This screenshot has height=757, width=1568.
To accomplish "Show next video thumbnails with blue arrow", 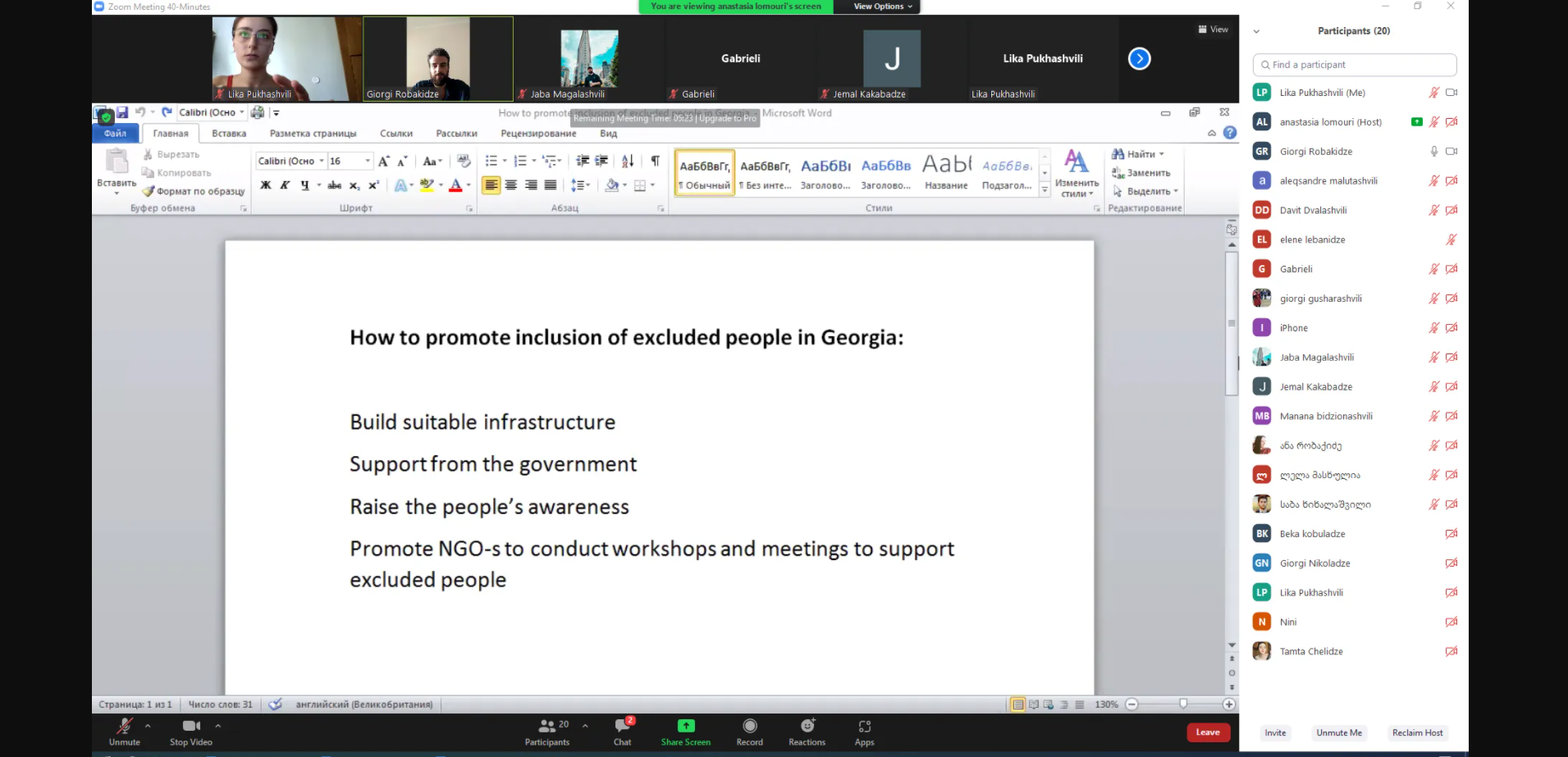I will coord(1139,59).
